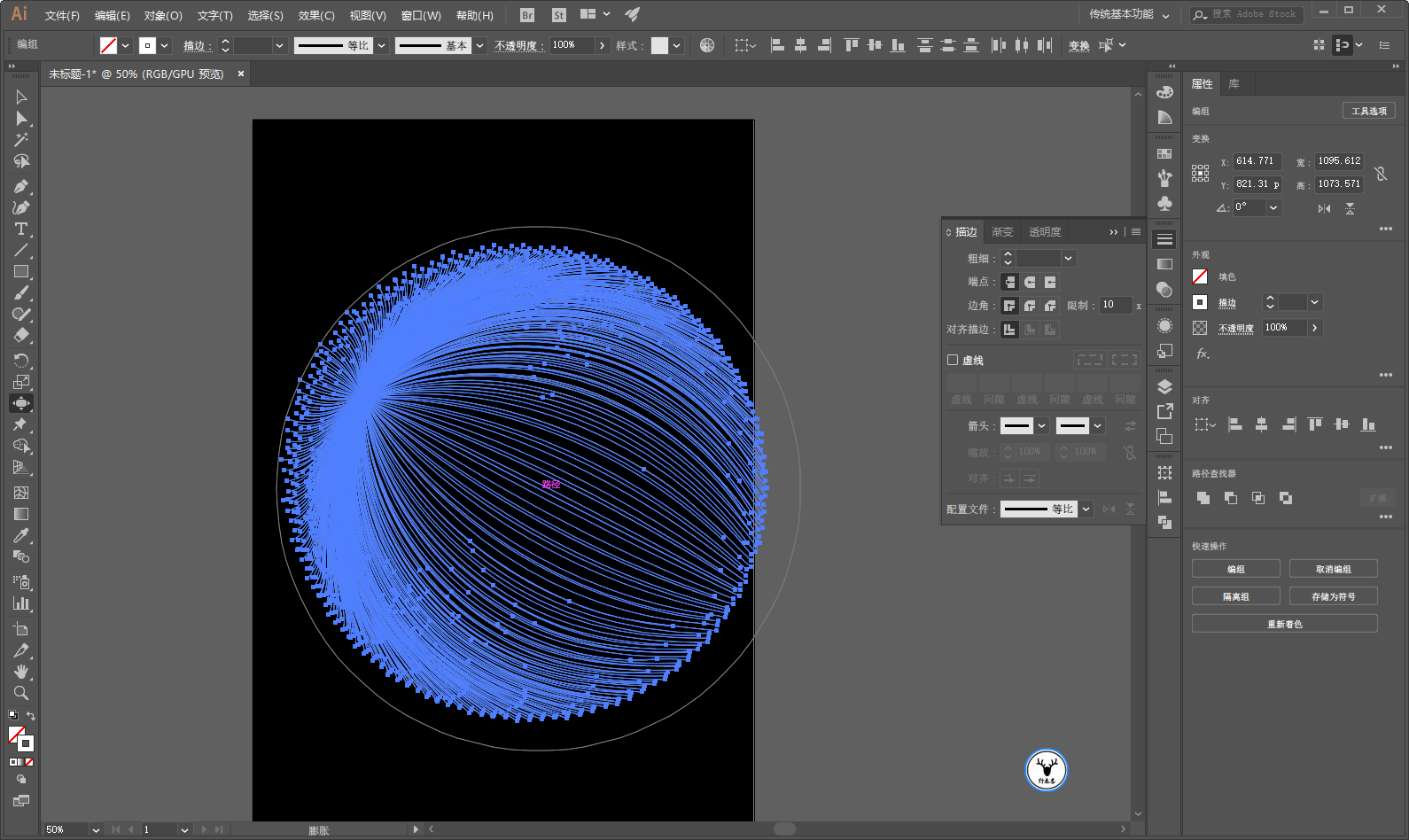Image resolution: width=1409 pixels, height=840 pixels.
Task: Open the Bridge (Br) shortcut
Action: pyautogui.click(x=527, y=15)
